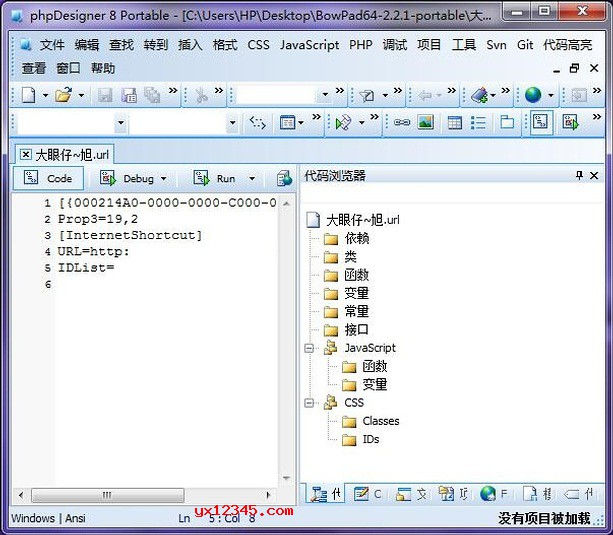
Task: Click the Cut scissors icon
Action: click(201, 95)
